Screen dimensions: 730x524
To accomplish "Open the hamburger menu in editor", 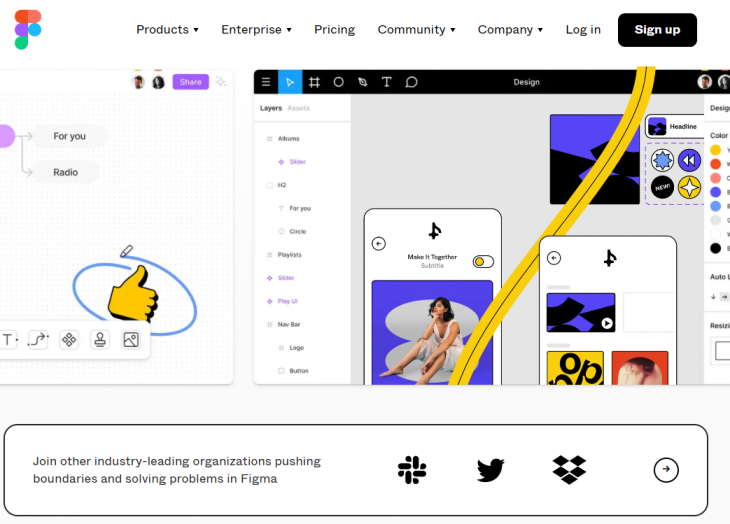I will (266, 82).
